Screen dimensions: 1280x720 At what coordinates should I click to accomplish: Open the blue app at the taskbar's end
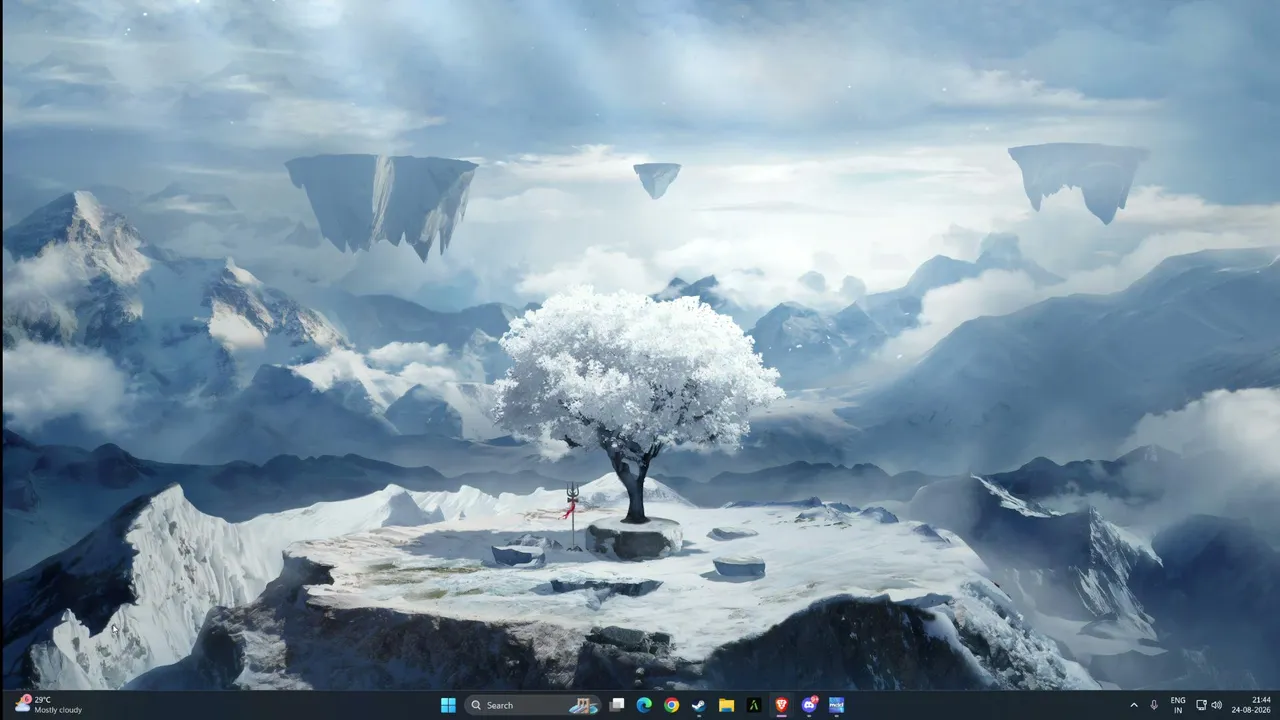pos(836,705)
